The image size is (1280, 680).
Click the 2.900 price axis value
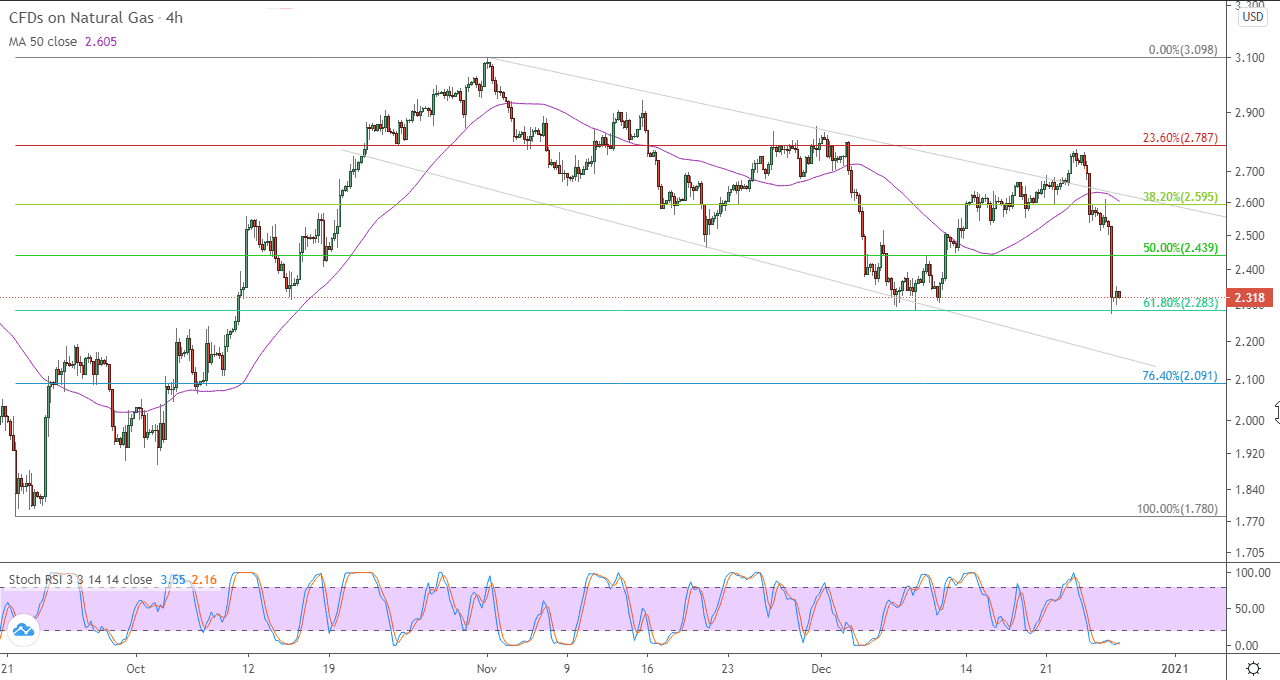[x=1252, y=113]
